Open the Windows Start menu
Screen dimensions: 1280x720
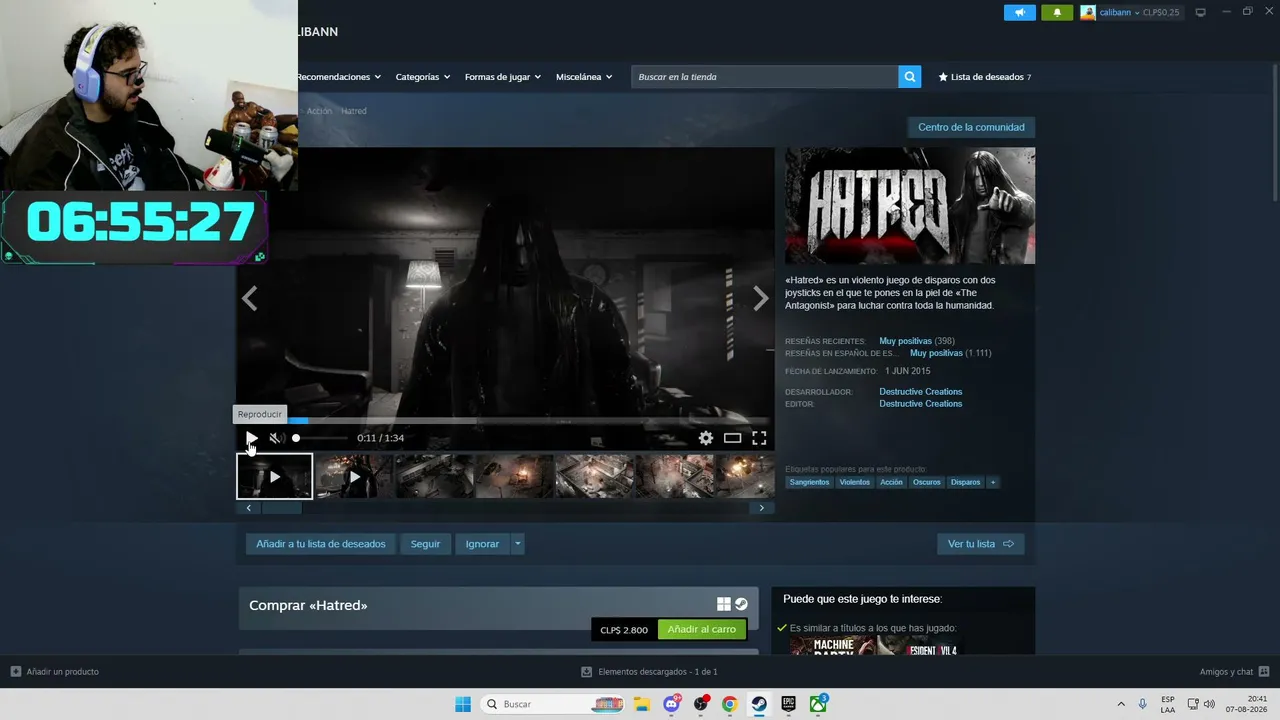[463, 704]
